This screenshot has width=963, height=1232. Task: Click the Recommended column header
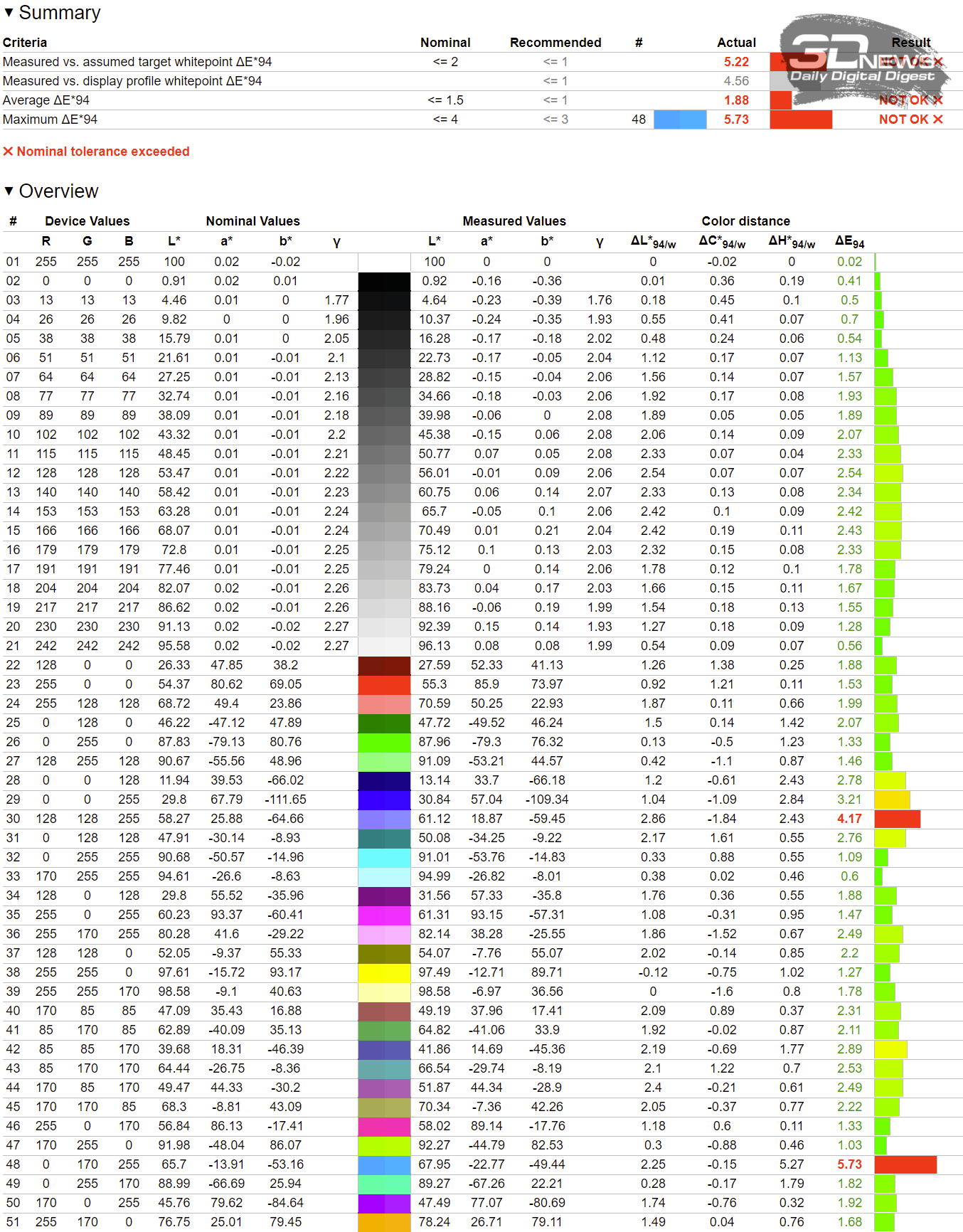[555, 43]
